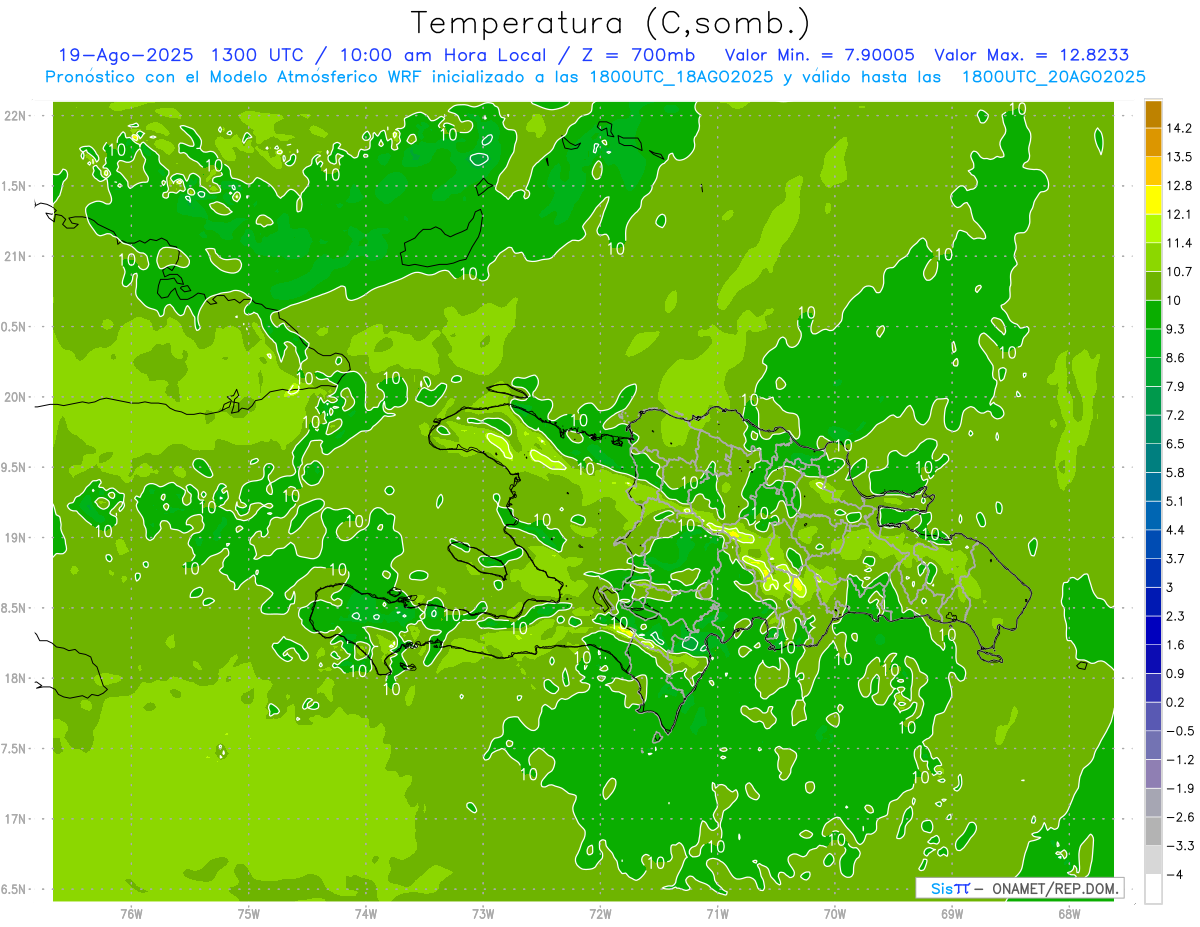Click the purple legend swatch between -1.9 and -1.2
The width and height of the screenshot is (1200, 927).
1153,774
